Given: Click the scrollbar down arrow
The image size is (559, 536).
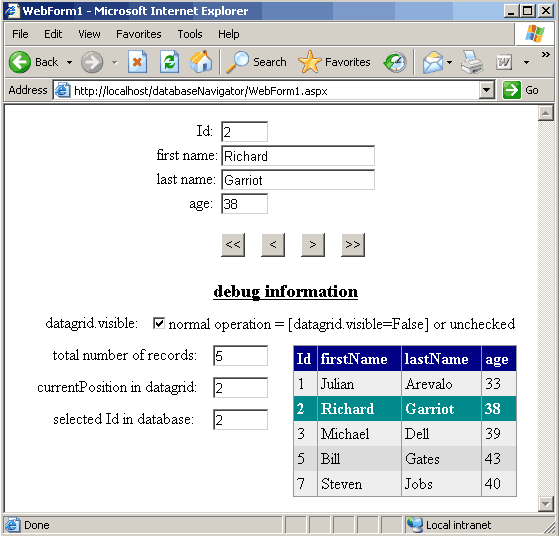Looking at the screenshot, I should tap(545, 504).
